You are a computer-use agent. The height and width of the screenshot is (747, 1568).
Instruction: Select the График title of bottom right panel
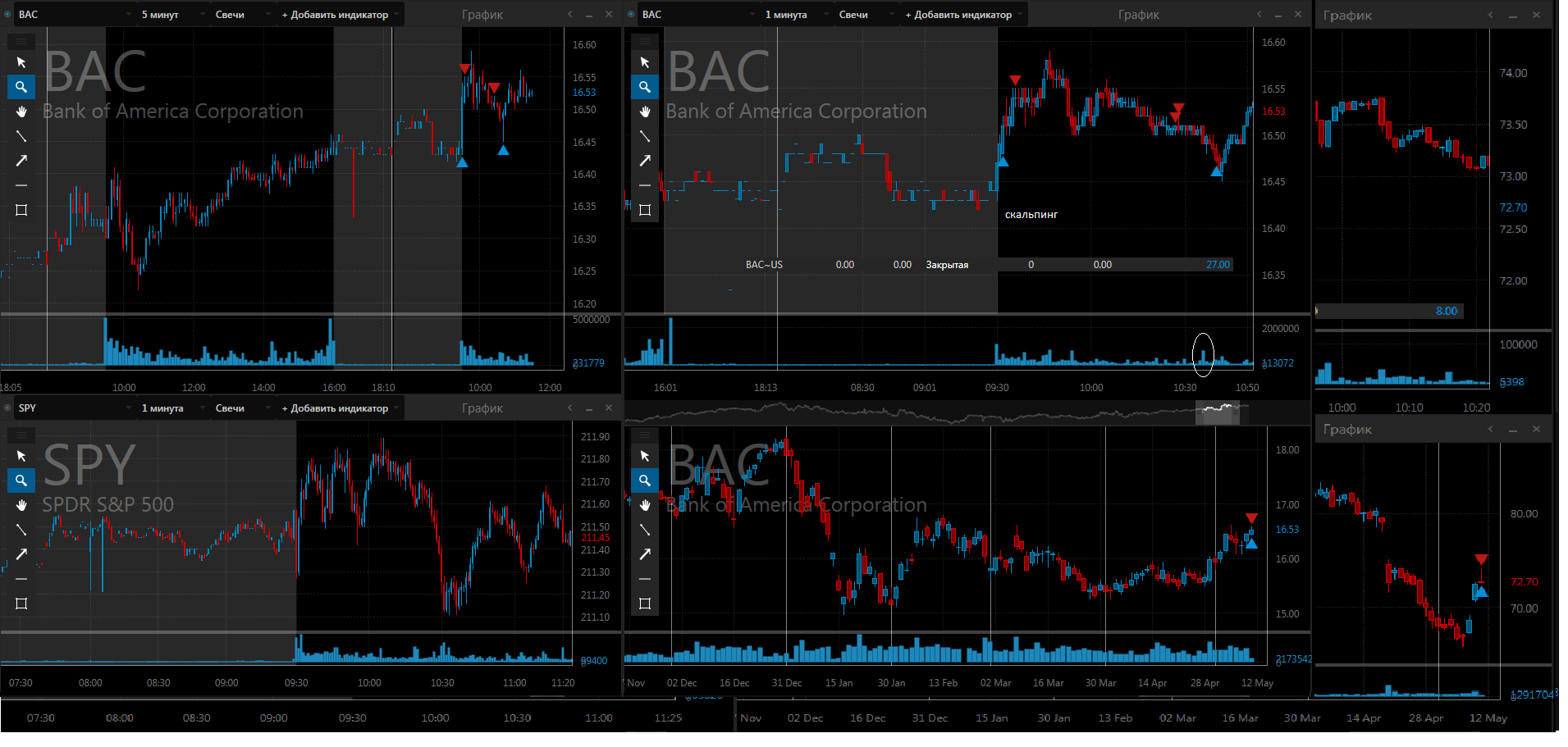coord(1347,430)
